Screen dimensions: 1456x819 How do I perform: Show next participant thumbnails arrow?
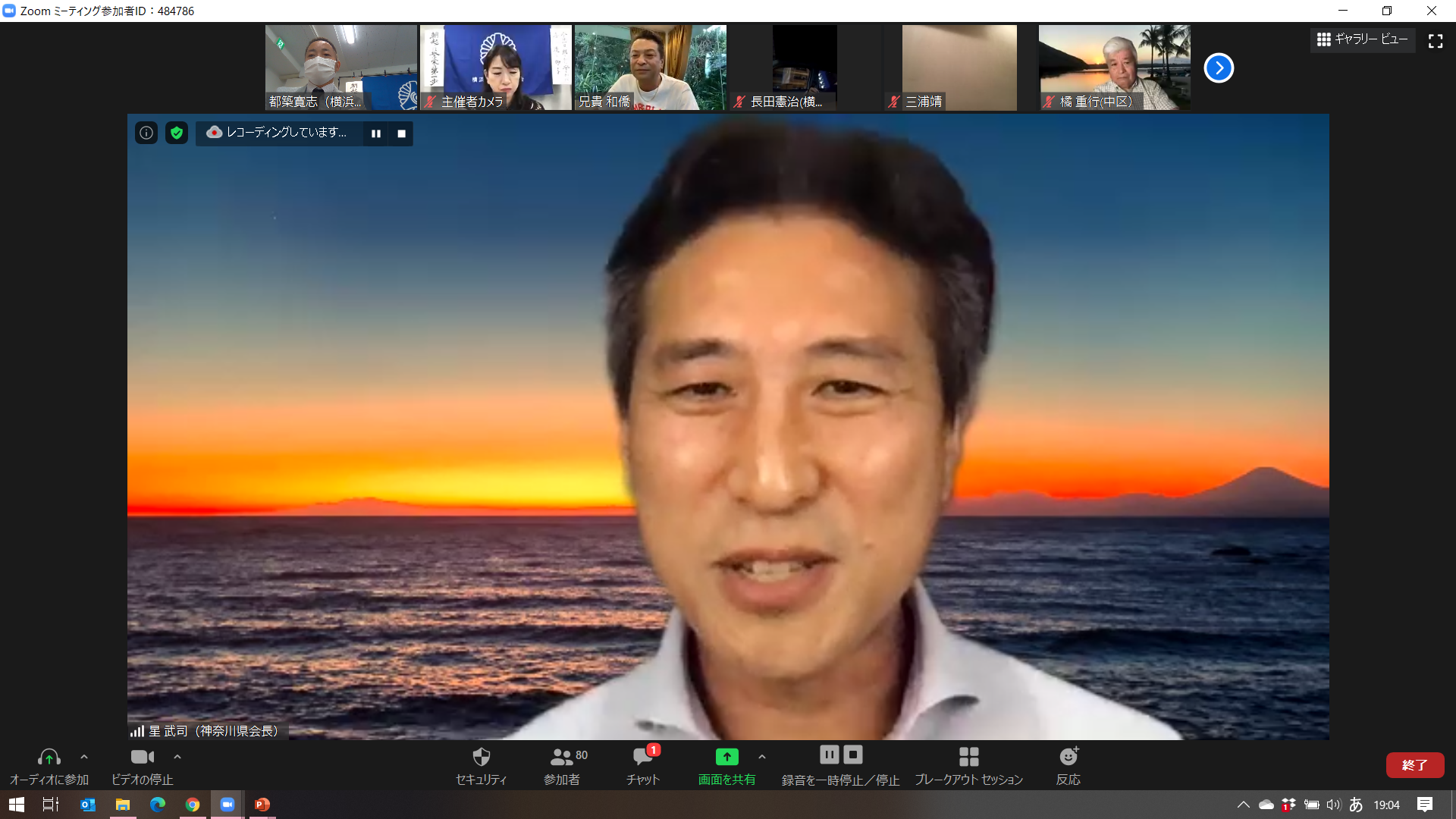click(x=1219, y=67)
